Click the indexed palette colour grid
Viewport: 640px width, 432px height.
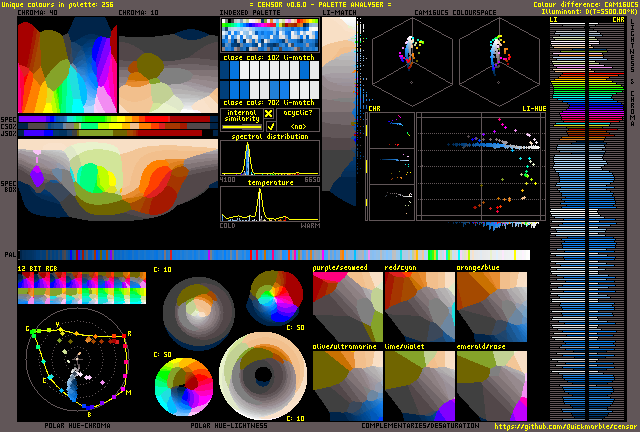tap(269, 36)
